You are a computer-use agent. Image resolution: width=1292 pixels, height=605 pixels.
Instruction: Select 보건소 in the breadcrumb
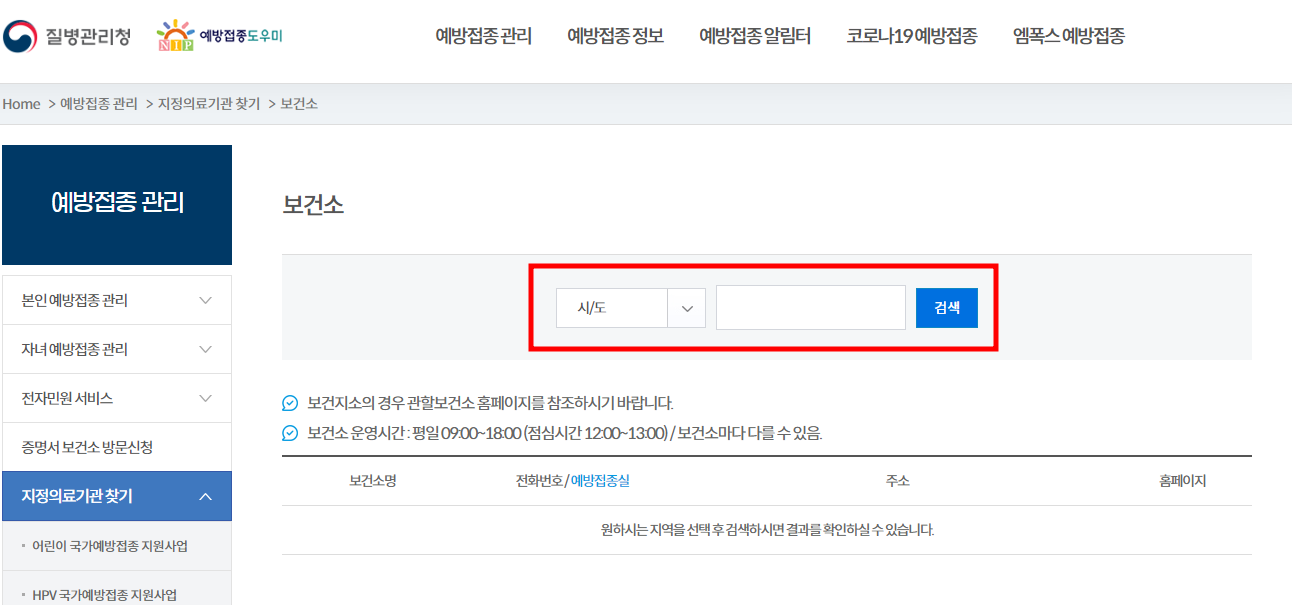click(x=299, y=104)
